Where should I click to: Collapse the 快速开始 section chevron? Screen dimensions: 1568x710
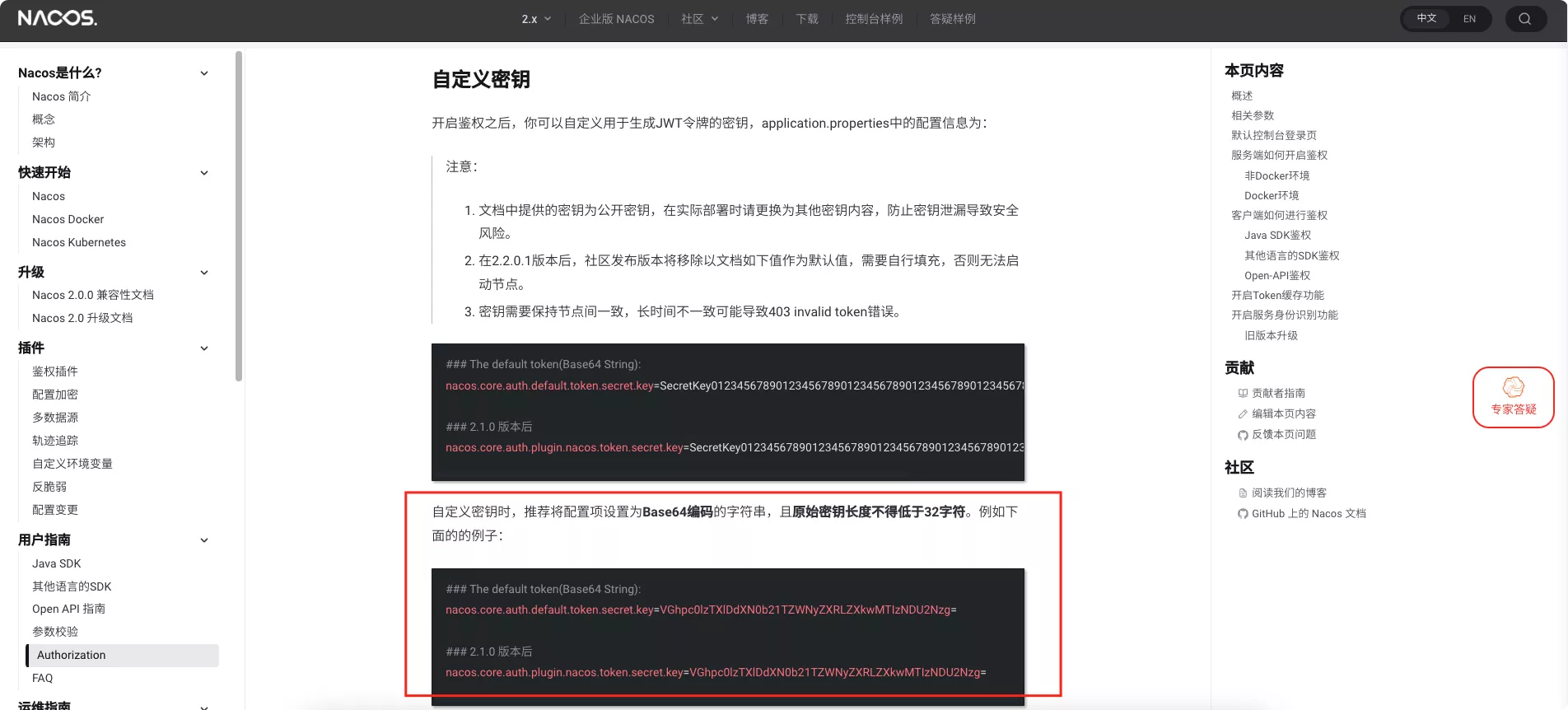204,173
